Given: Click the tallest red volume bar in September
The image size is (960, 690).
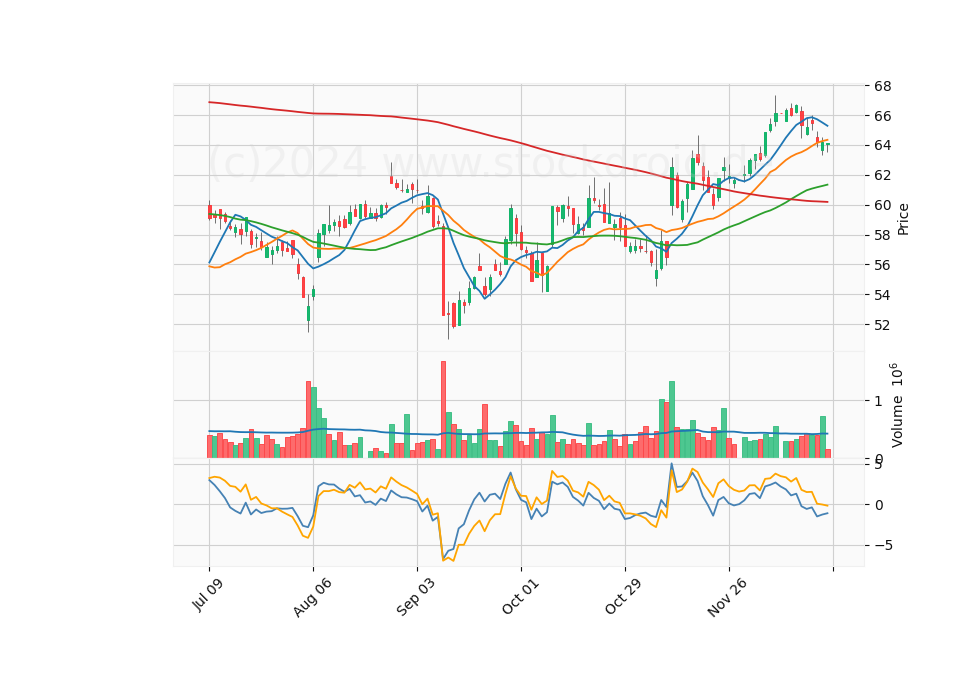Looking at the screenshot, I should click(443, 410).
